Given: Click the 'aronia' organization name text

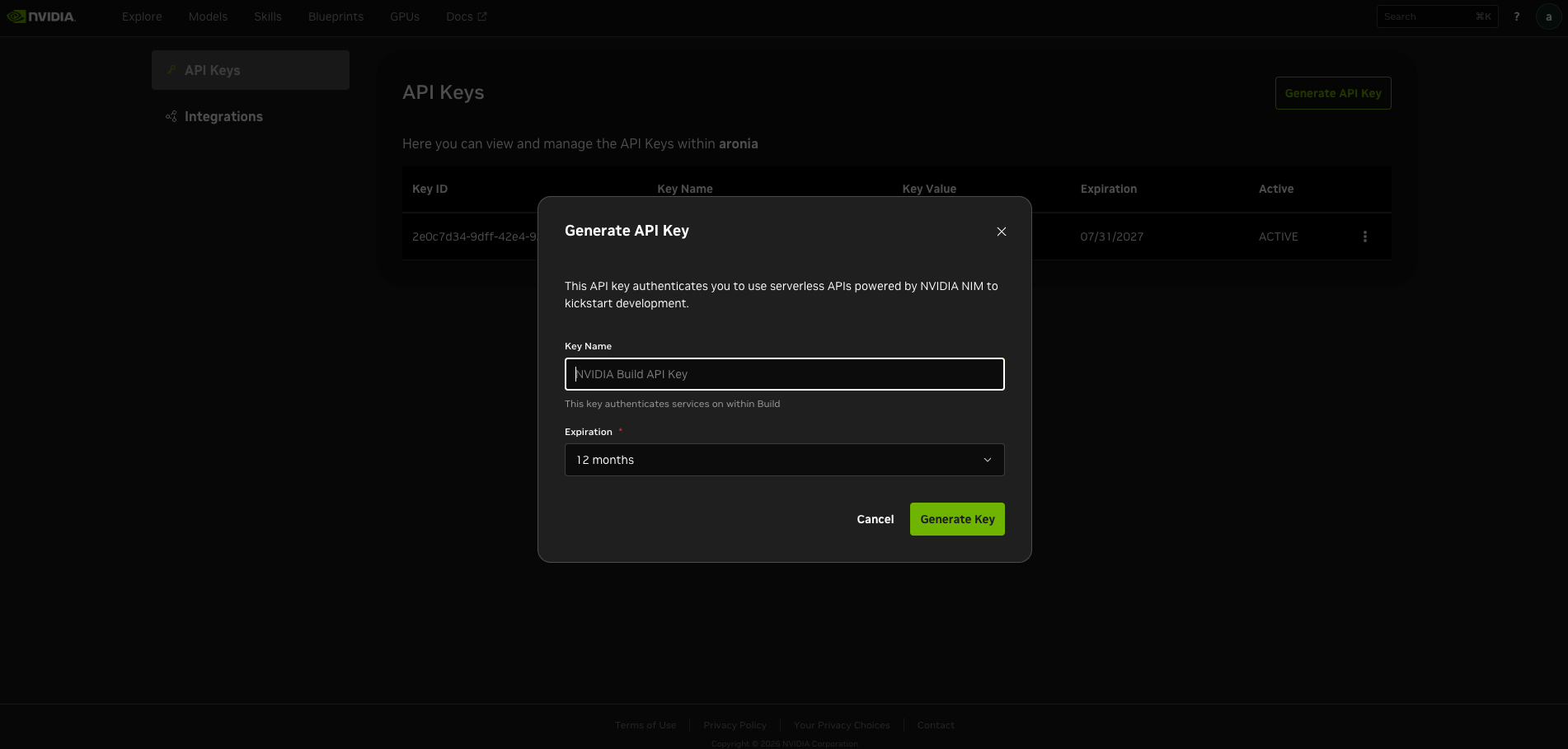Looking at the screenshot, I should 739,143.
